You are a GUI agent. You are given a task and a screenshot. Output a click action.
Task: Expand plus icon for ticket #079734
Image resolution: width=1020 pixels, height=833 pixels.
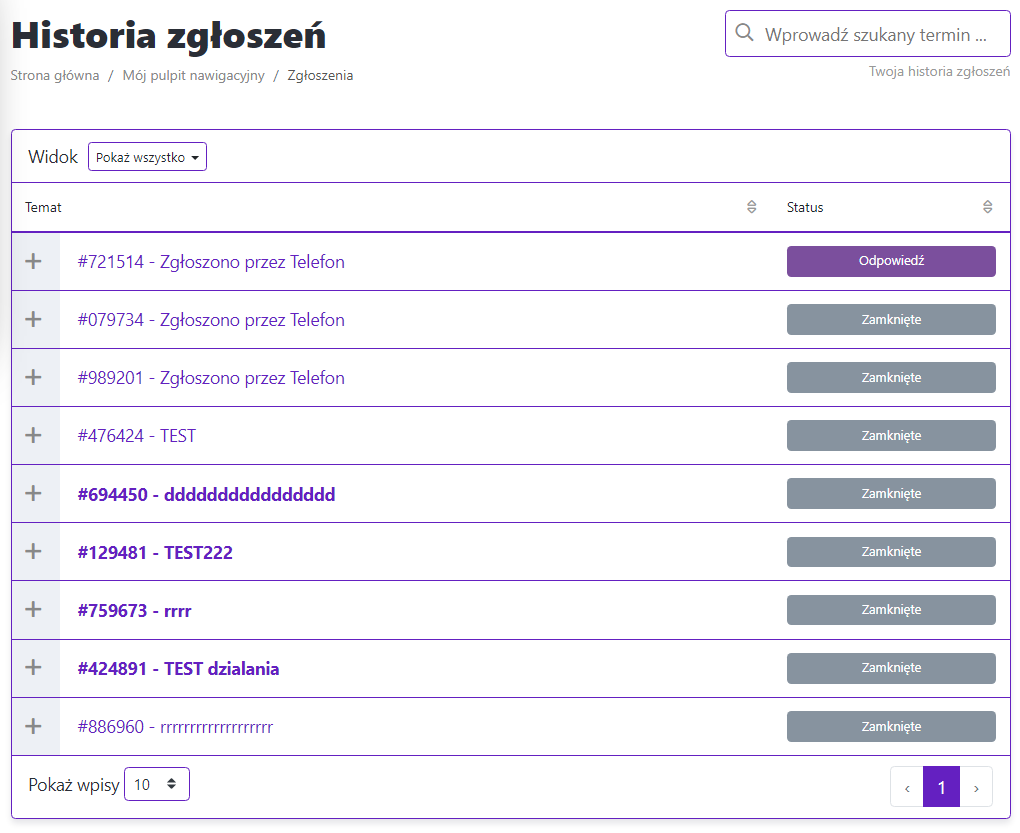click(x=34, y=320)
